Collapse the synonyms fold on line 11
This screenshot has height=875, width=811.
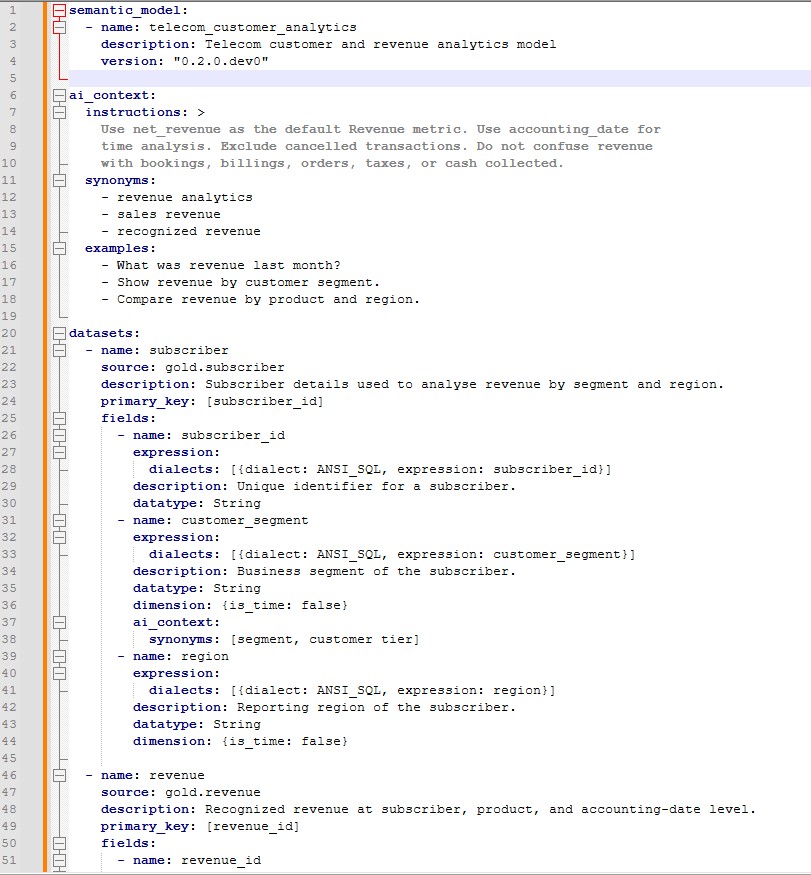(x=59, y=180)
